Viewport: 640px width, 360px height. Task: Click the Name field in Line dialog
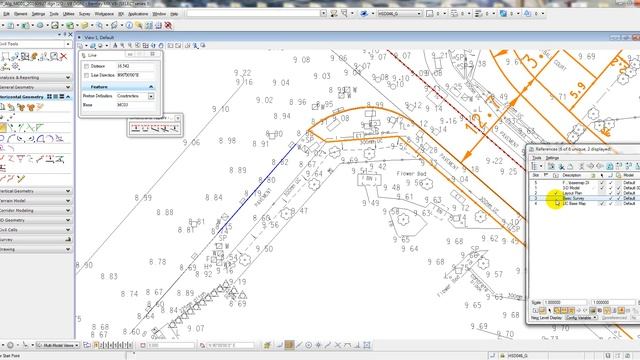tap(135, 105)
